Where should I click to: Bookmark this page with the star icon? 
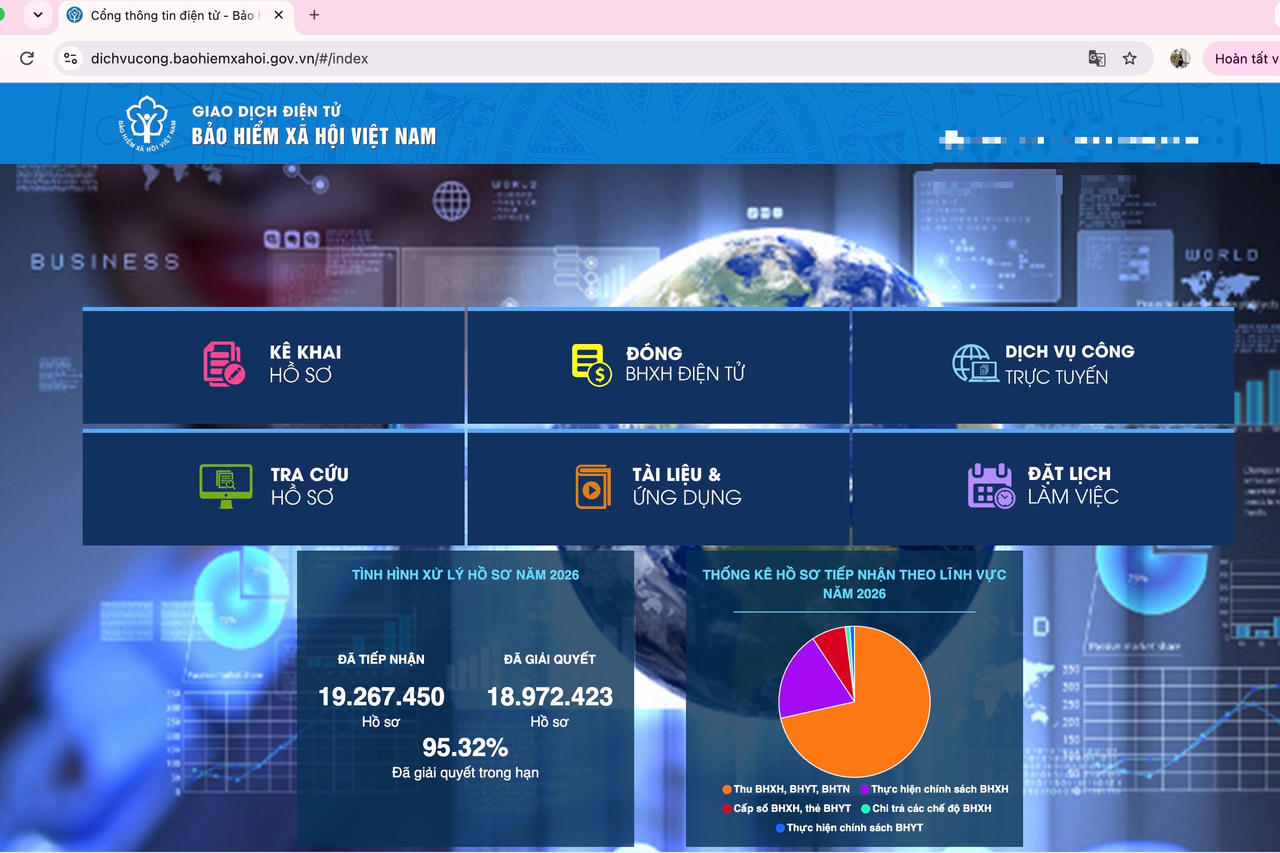(1129, 59)
